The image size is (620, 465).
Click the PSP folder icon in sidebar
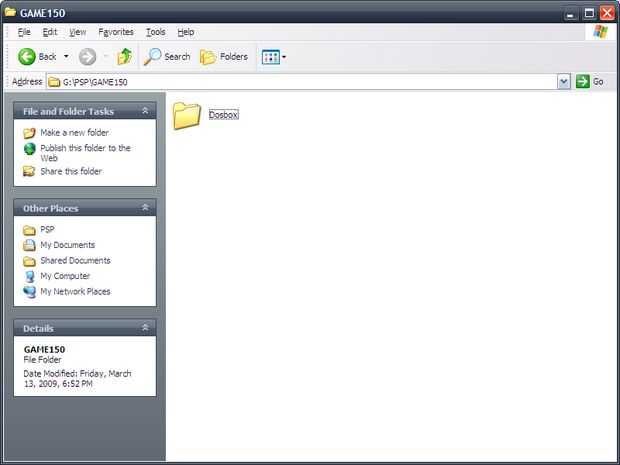pyautogui.click(x=29, y=230)
